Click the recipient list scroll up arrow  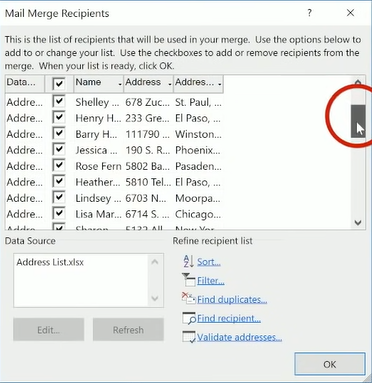click(358, 82)
